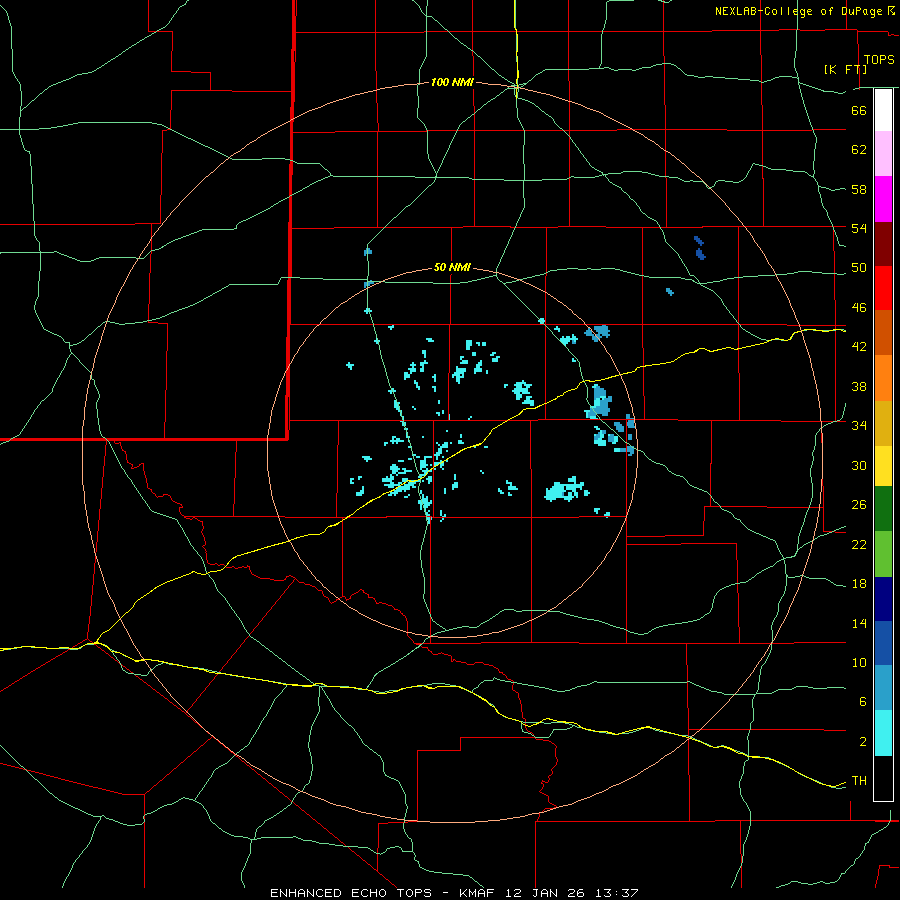
Task: Click the "62" scale value
Action: point(859,150)
